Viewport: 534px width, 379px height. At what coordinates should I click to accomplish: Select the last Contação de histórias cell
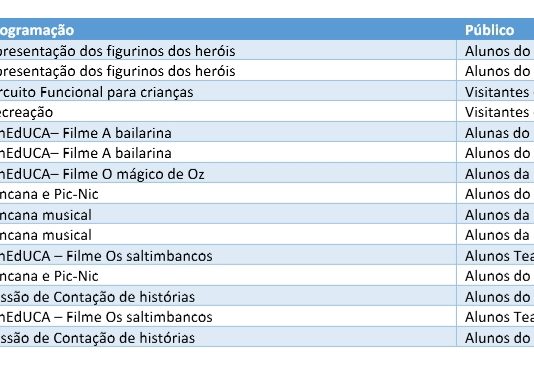(228, 337)
